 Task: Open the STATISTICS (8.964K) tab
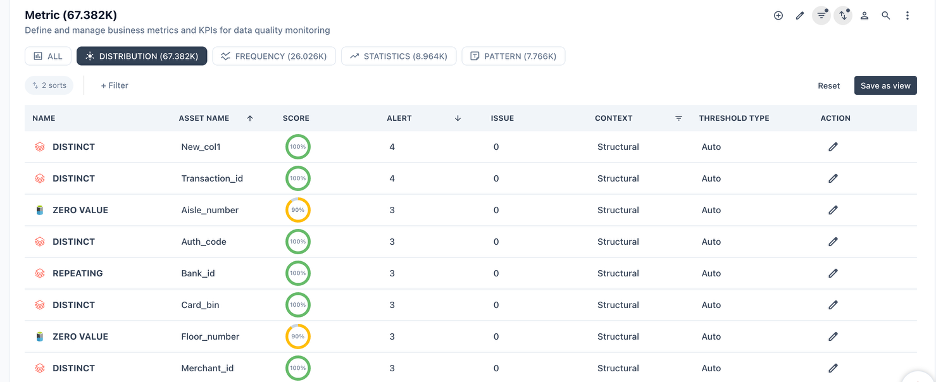click(399, 56)
